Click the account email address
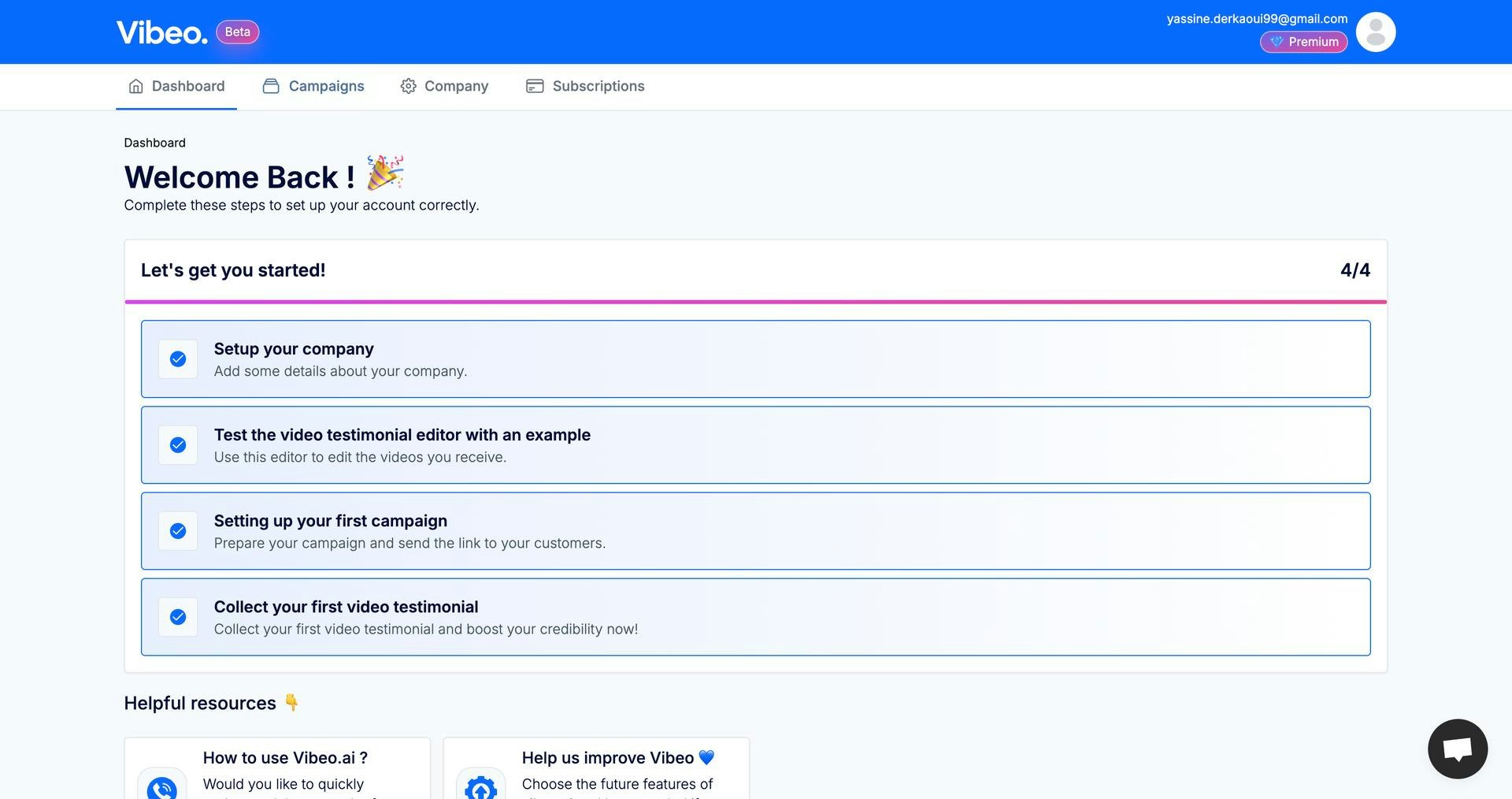The height and width of the screenshot is (799, 1512). coord(1257,19)
